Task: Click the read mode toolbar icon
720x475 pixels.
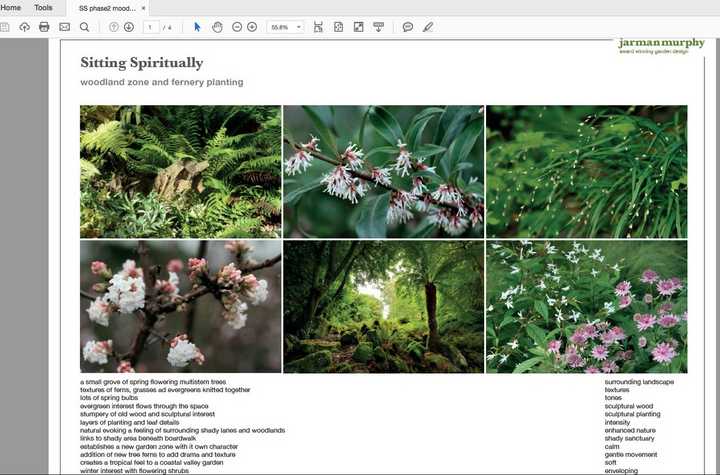Action: pos(378,27)
